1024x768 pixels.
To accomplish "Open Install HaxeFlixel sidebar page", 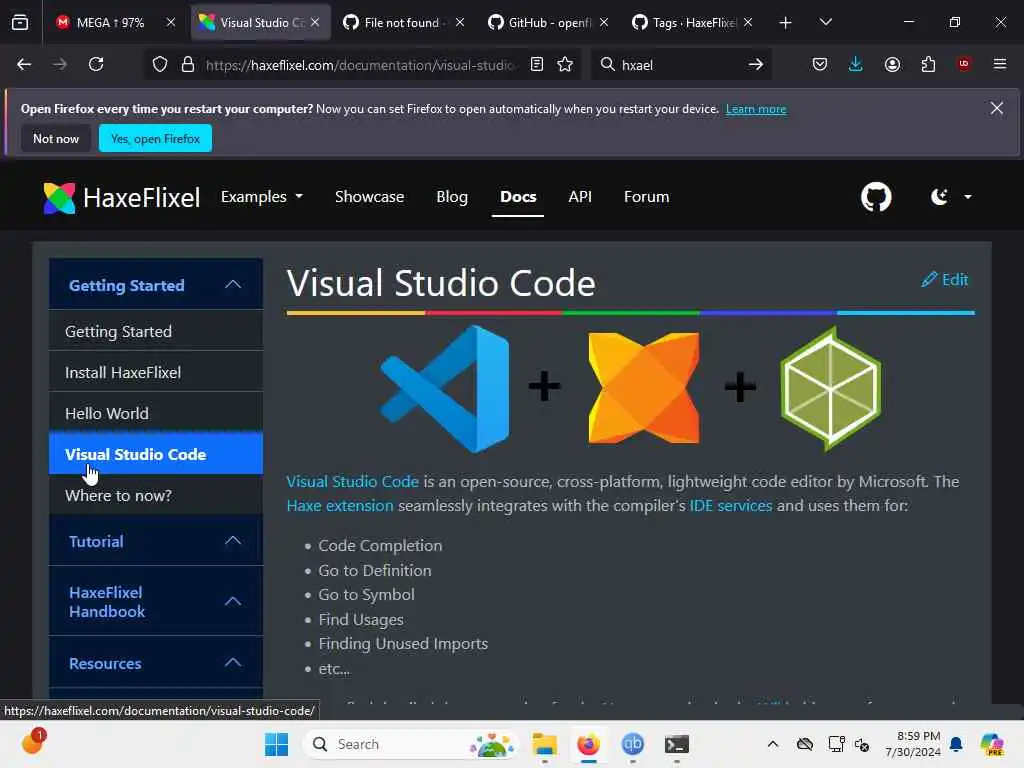I will [156, 372].
